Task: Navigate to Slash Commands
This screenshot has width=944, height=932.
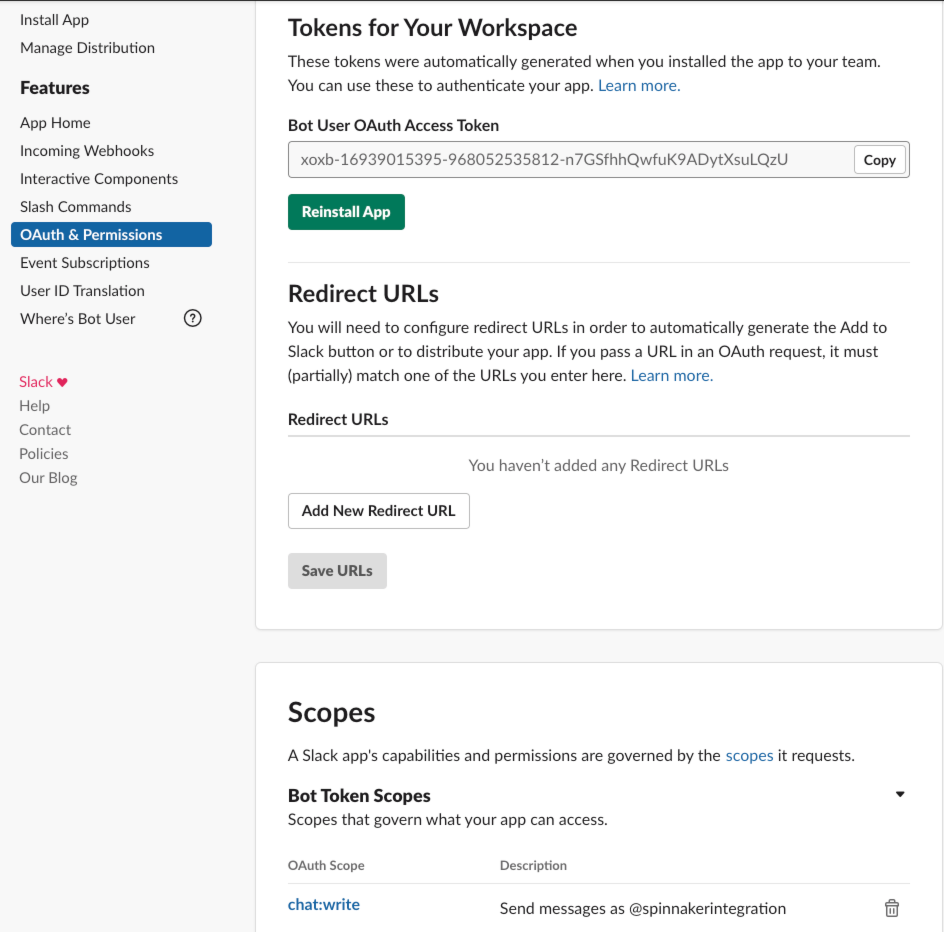Action: click(76, 207)
